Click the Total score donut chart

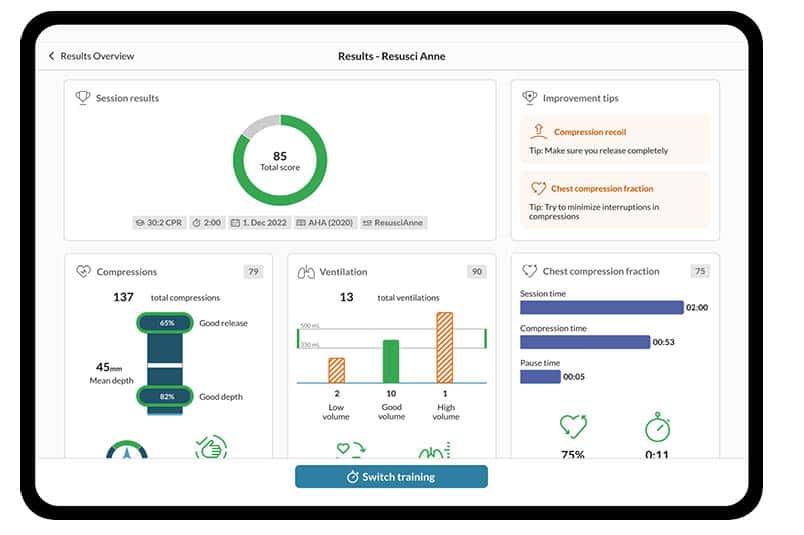(x=280, y=161)
